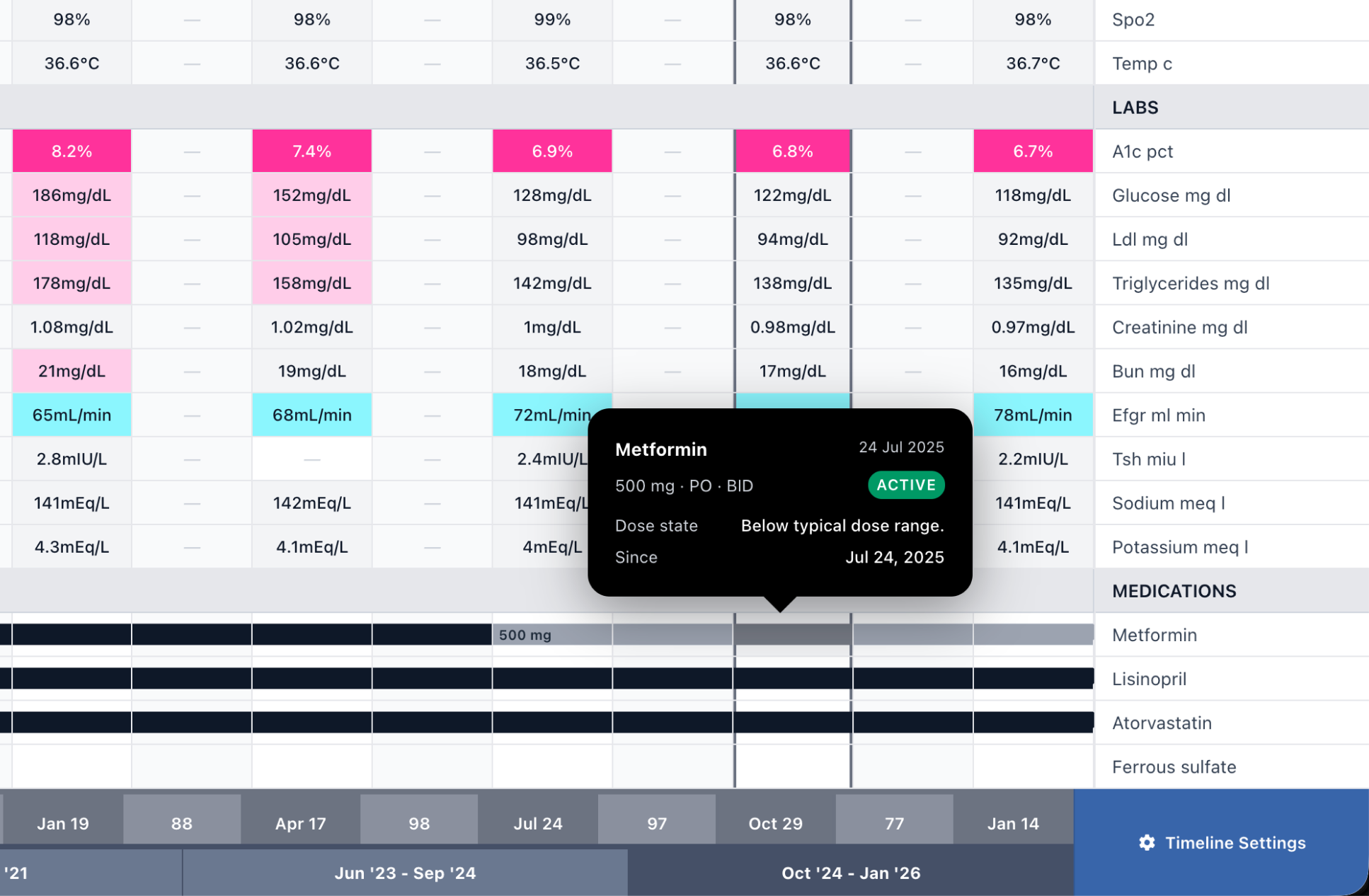Select the Oct 29 timeline date
Viewport: 1369px width, 896px height.
(775, 823)
